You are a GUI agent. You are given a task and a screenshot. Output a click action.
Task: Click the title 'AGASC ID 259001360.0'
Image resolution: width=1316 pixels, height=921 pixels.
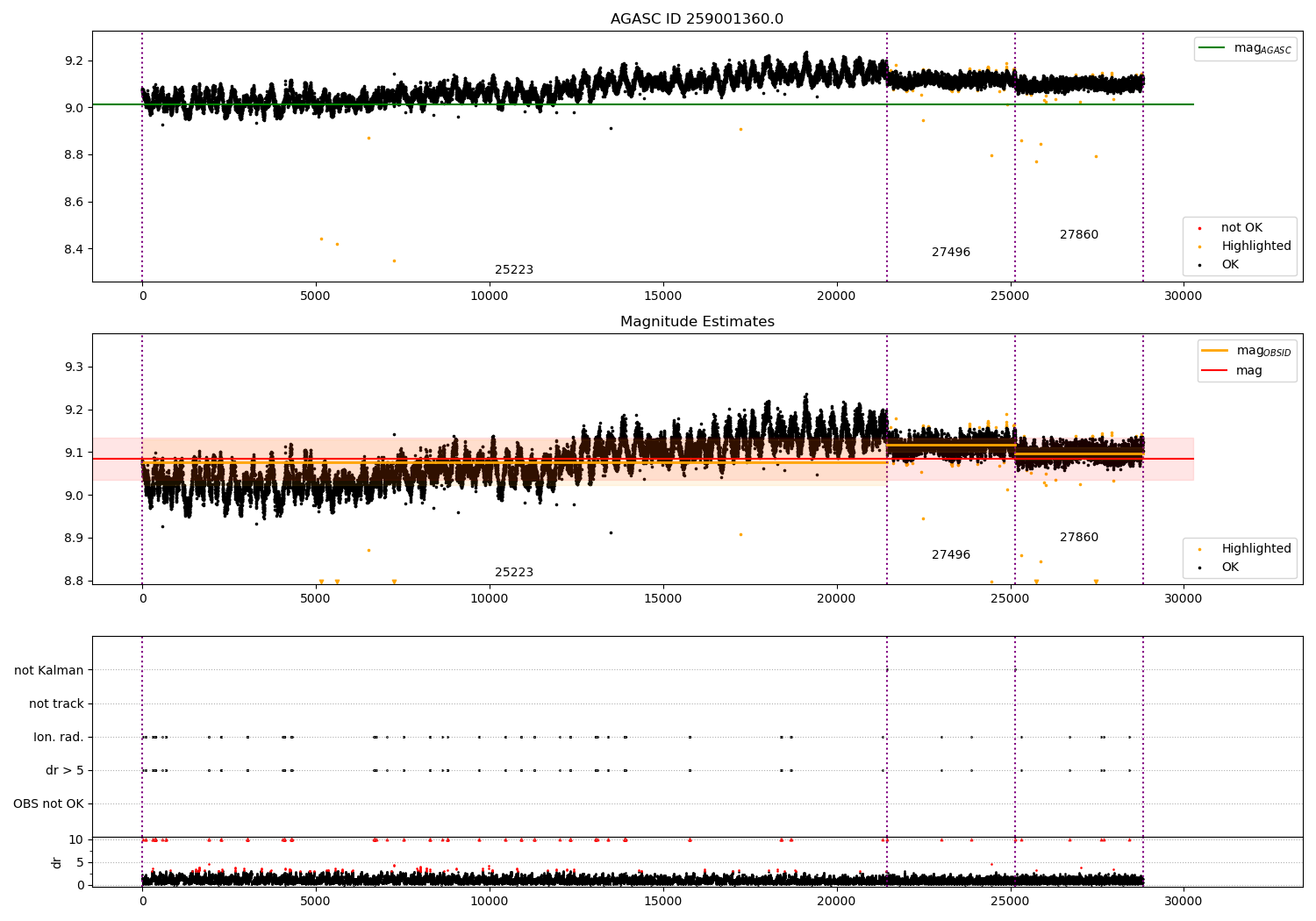(697, 19)
